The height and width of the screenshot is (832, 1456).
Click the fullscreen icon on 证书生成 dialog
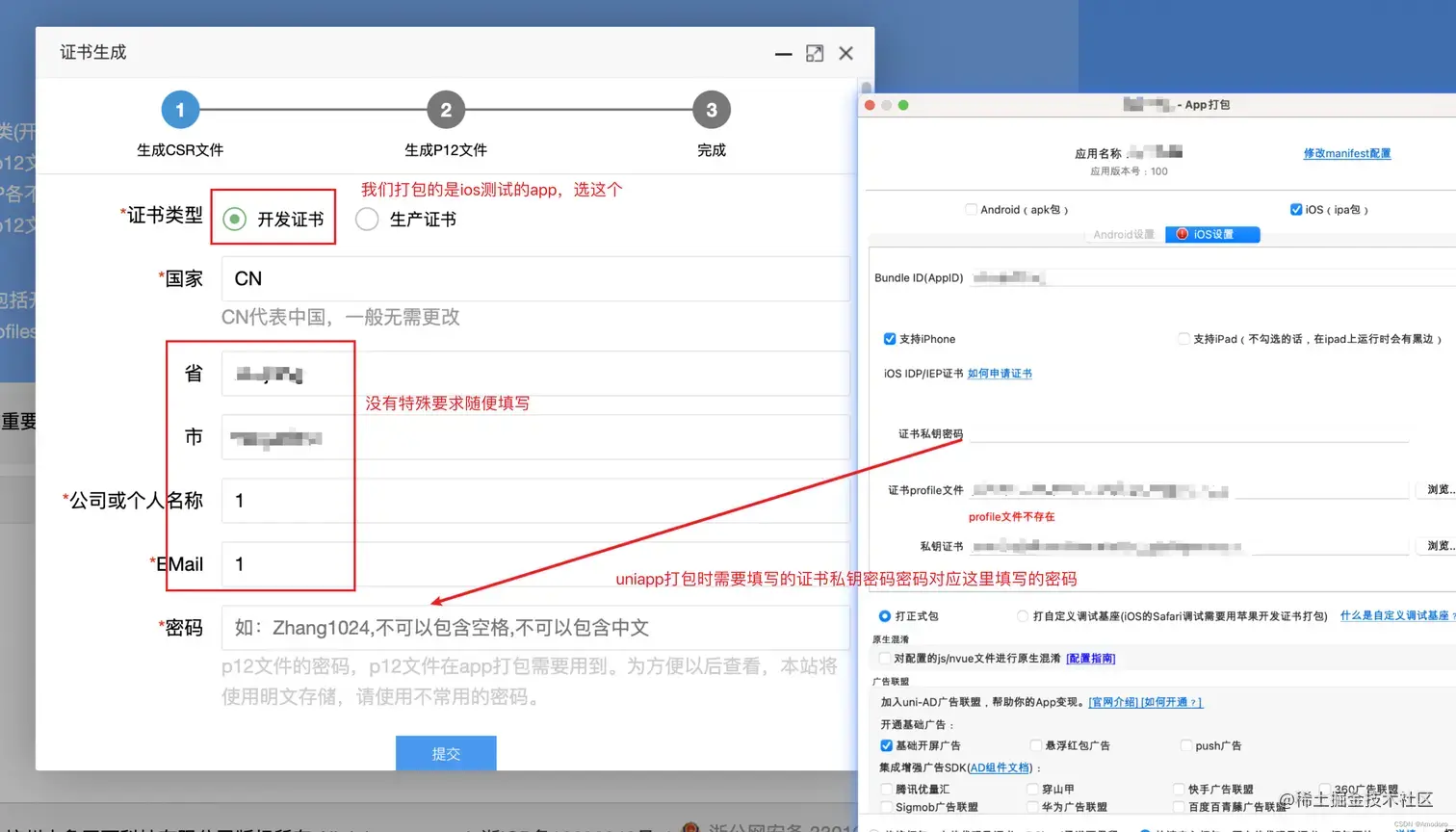tap(815, 53)
